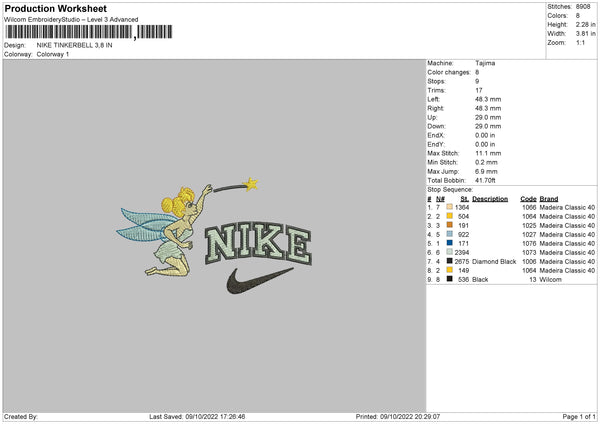The image size is (600, 424).
Task: Click the Diamond Black color swatch
Action: click(449, 261)
